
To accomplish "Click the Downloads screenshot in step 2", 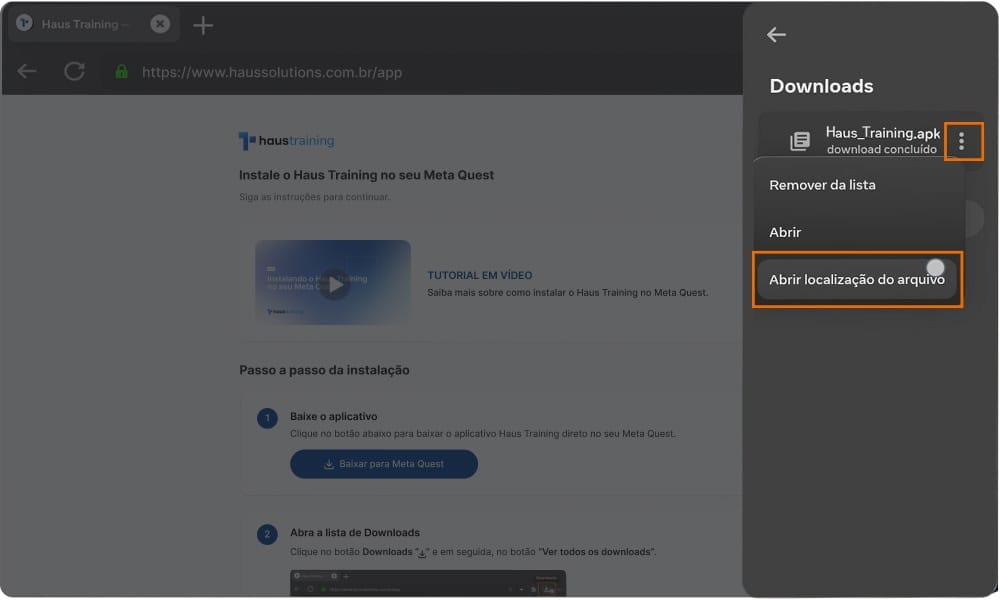I will pyautogui.click(x=428, y=583).
